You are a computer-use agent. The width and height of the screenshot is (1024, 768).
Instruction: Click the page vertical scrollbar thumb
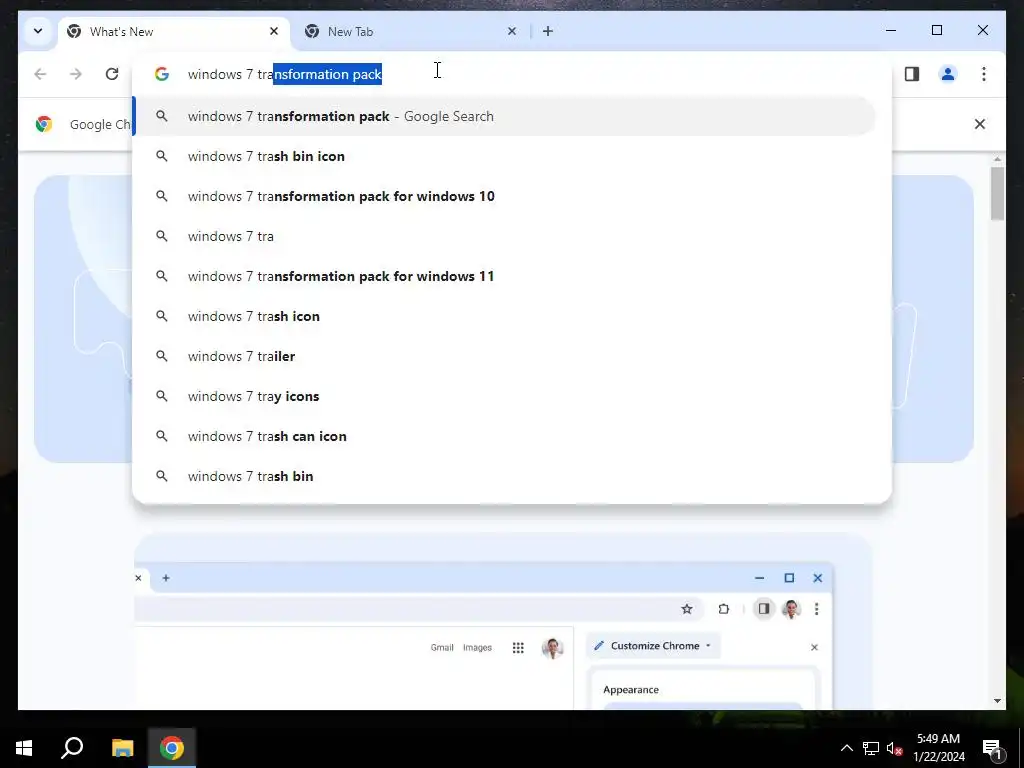pyautogui.click(x=997, y=194)
